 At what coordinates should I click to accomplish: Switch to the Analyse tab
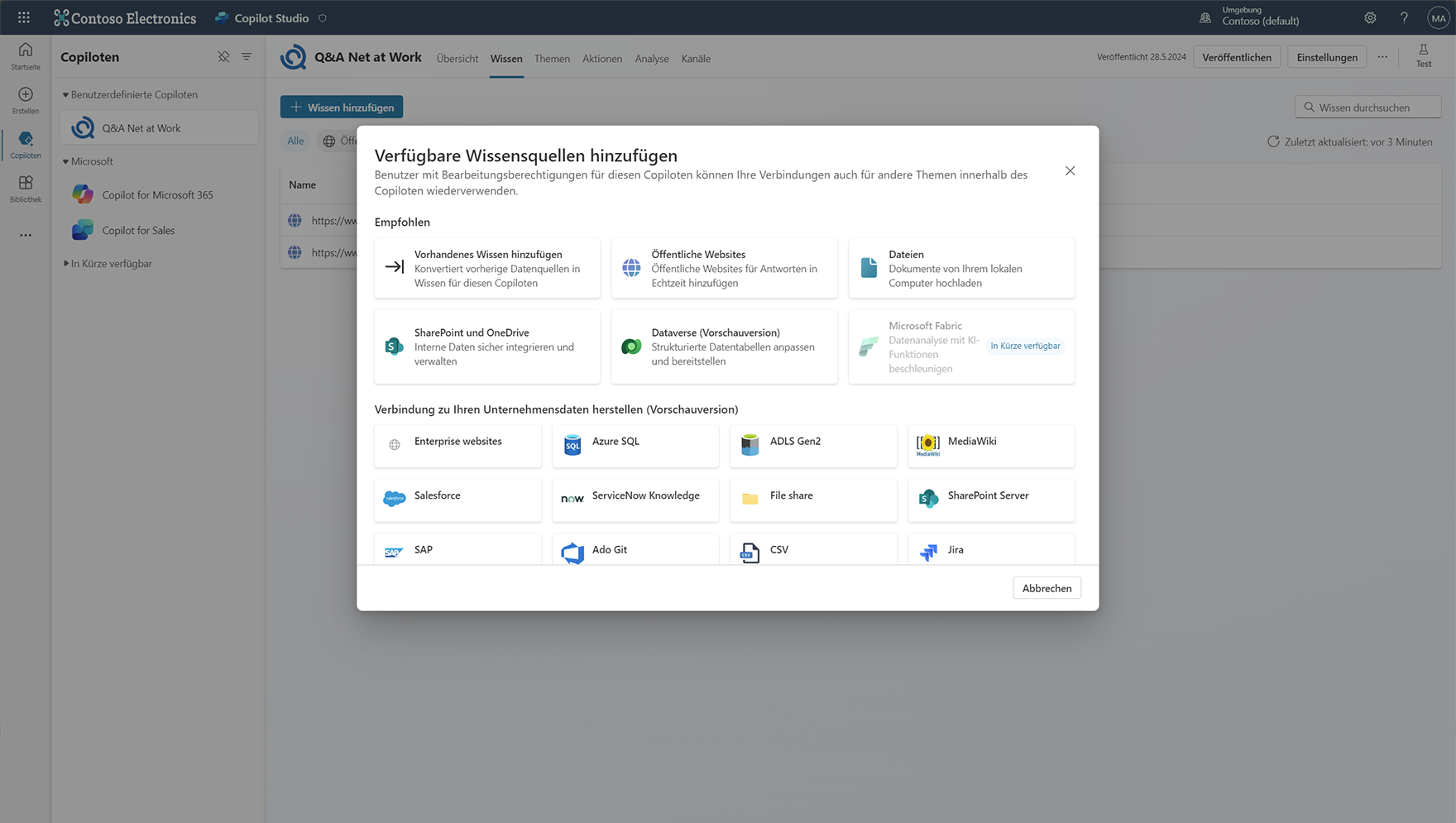[x=652, y=59]
